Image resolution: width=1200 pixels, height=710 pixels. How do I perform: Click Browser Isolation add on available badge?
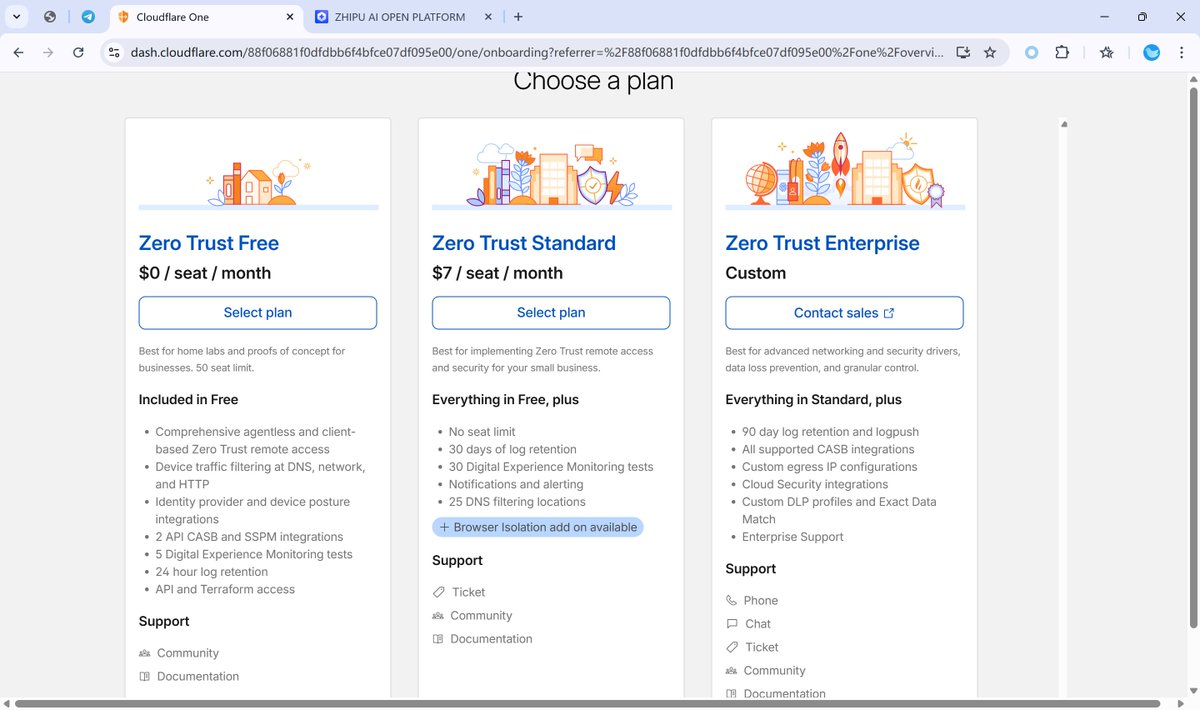538,527
